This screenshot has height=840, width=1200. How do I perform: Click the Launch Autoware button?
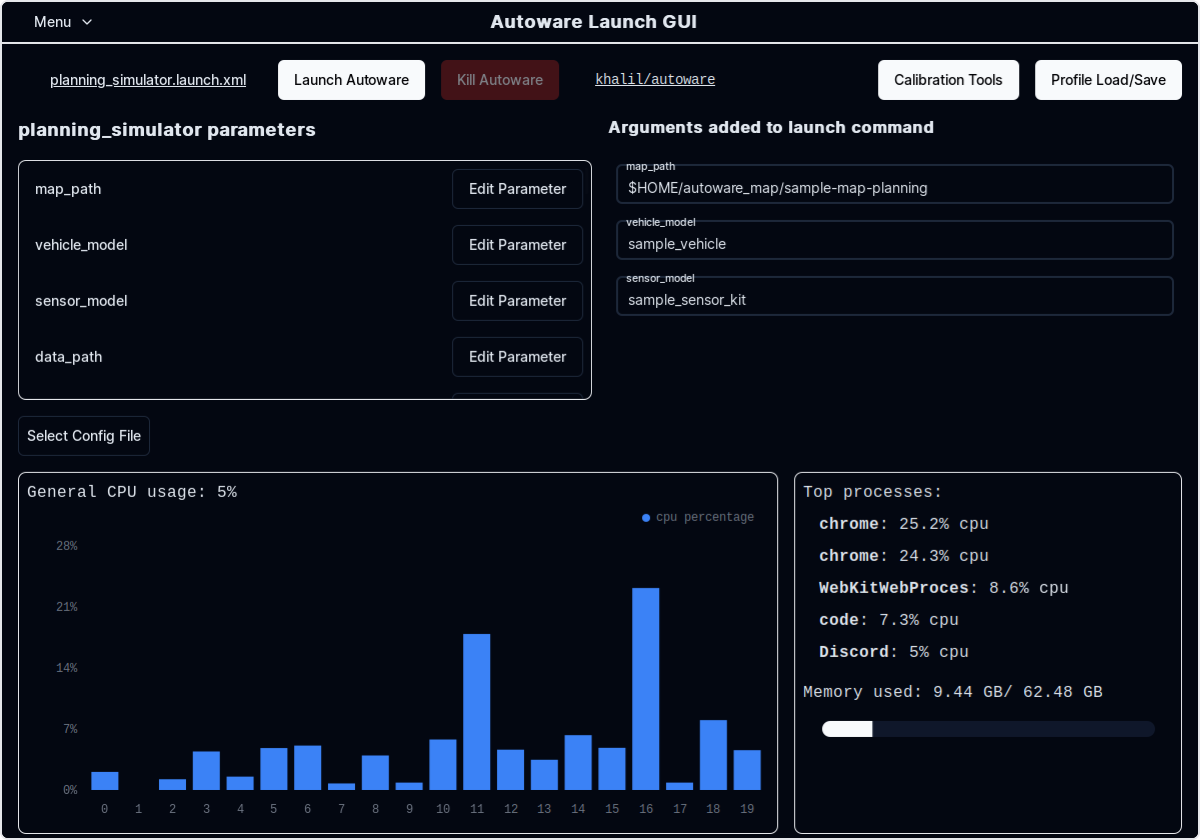click(351, 79)
